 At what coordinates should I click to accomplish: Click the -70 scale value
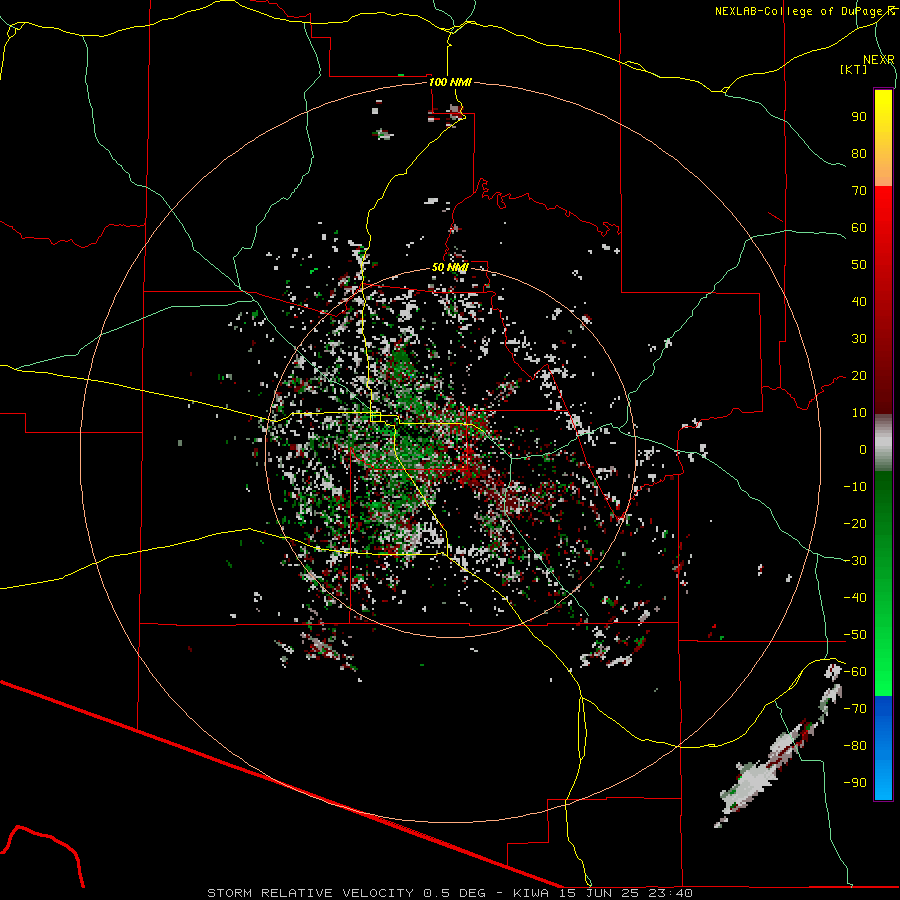[x=855, y=709]
